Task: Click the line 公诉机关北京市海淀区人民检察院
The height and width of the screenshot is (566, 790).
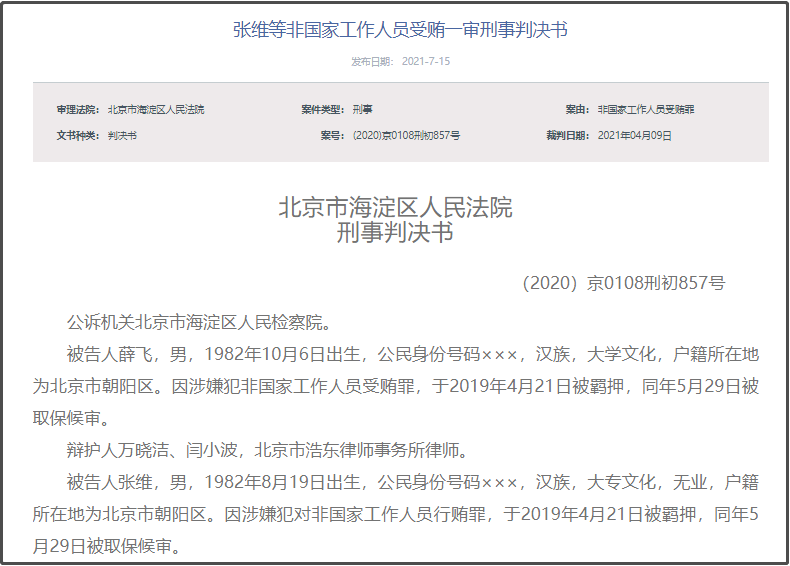Action: [x=199, y=323]
